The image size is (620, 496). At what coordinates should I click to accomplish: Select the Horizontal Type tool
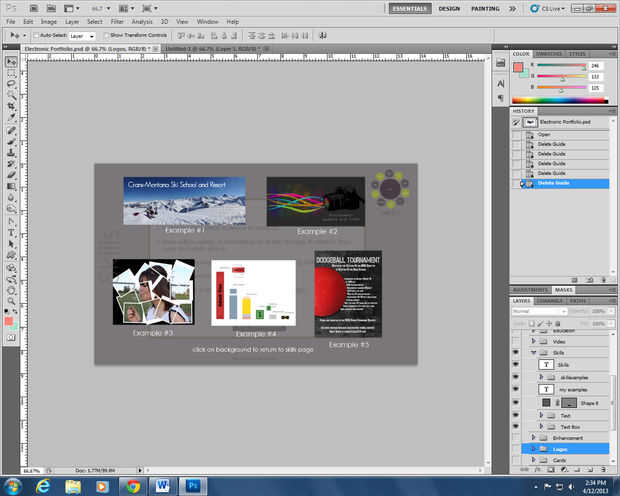click(x=11, y=231)
